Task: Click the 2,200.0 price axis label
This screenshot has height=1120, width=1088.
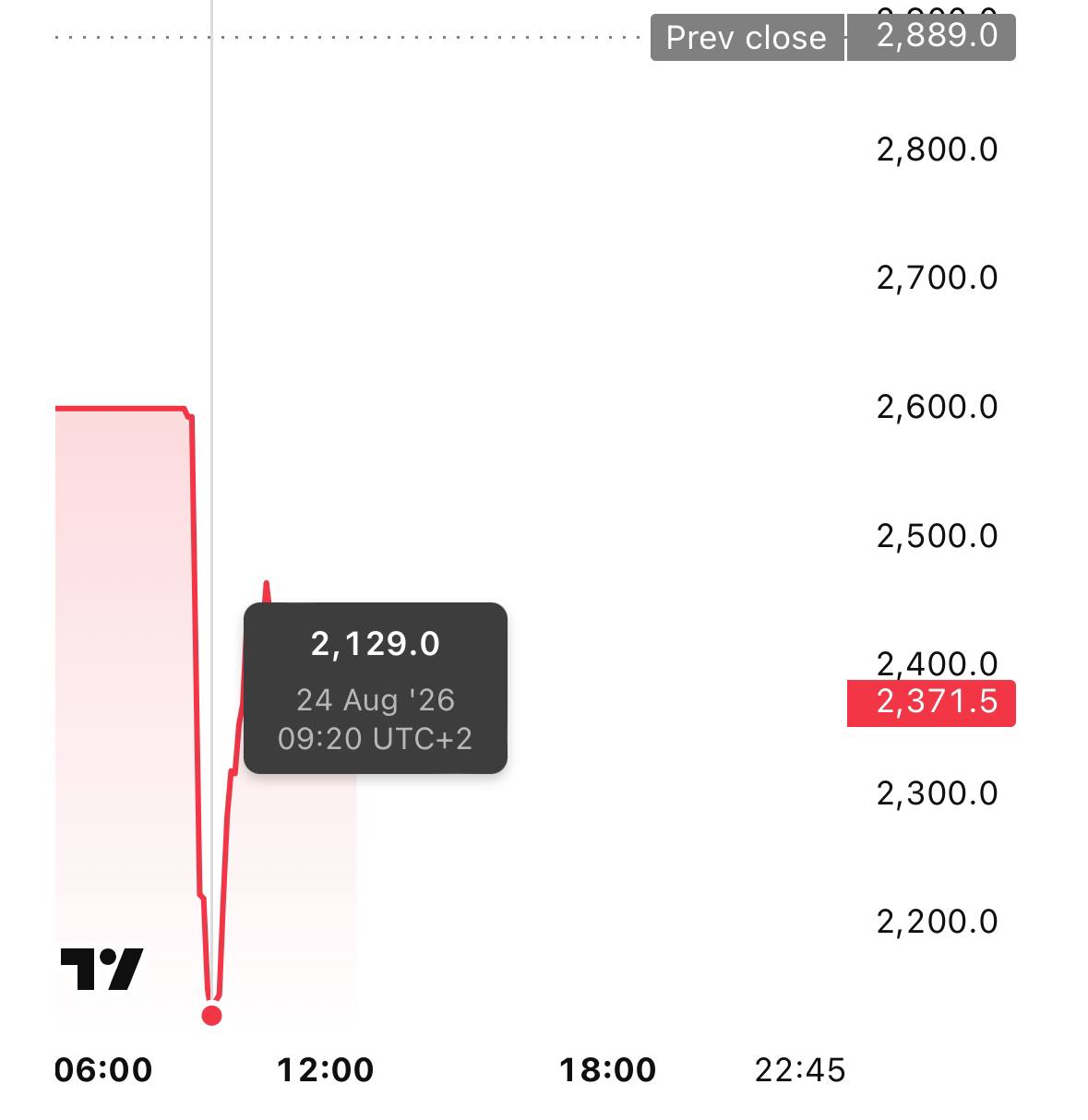Action: click(938, 922)
